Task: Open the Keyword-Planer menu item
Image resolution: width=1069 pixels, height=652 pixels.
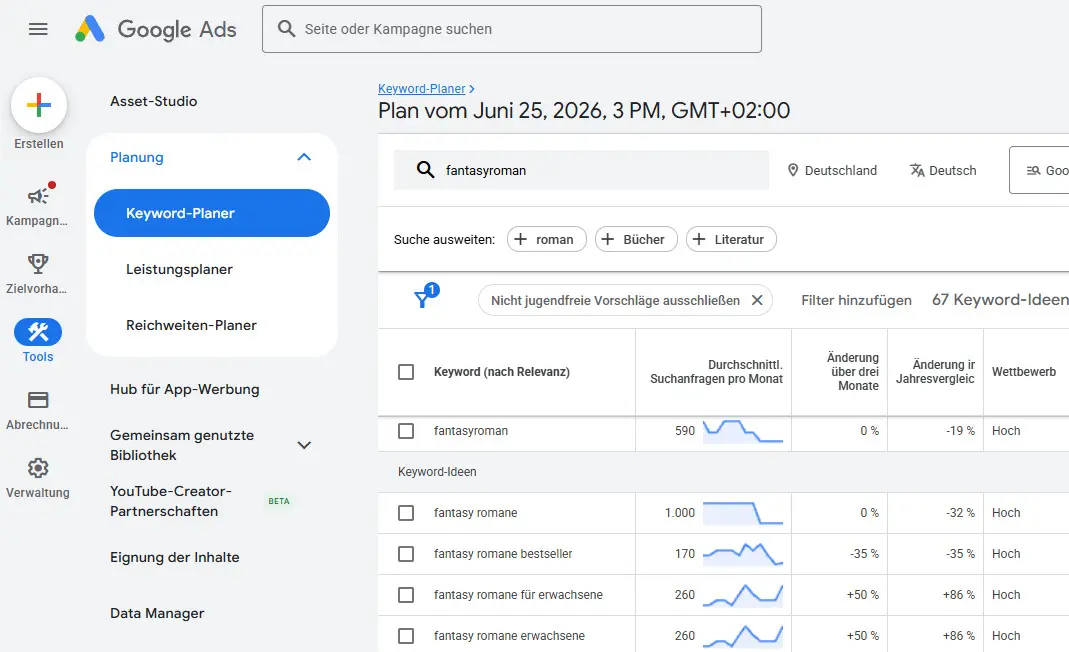Action: 212,213
